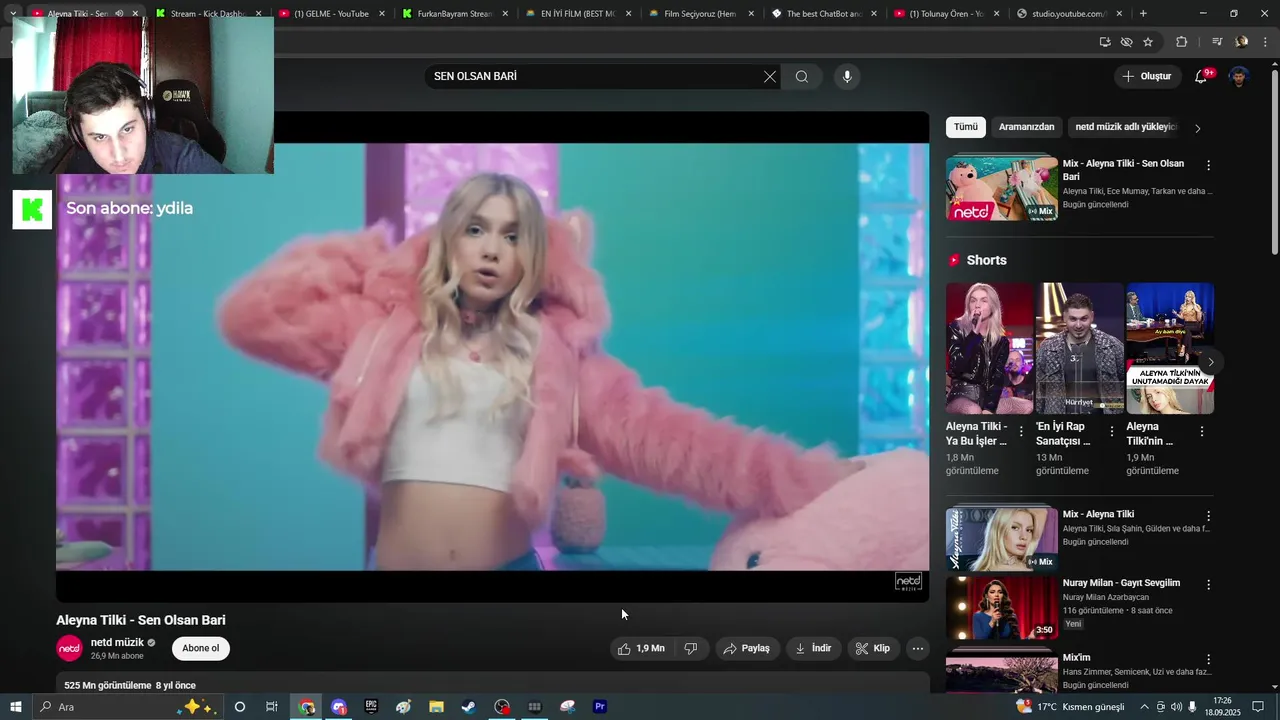Click the netd müzik channel avatar

point(69,649)
